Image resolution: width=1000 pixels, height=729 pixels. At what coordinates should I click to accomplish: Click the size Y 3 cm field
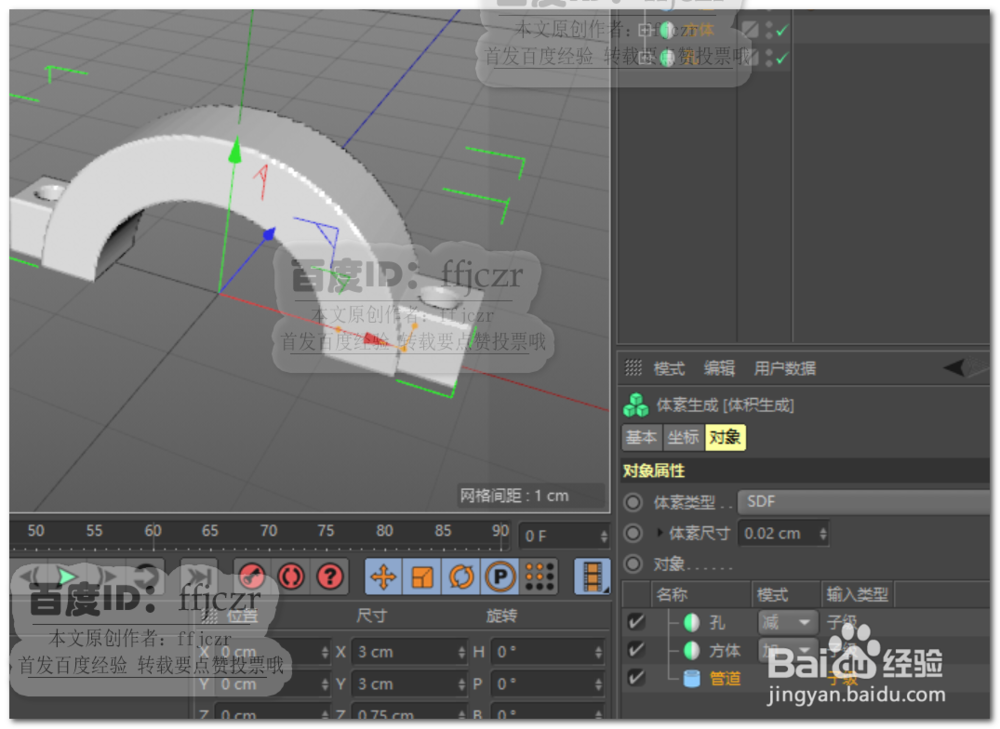click(409, 684)
